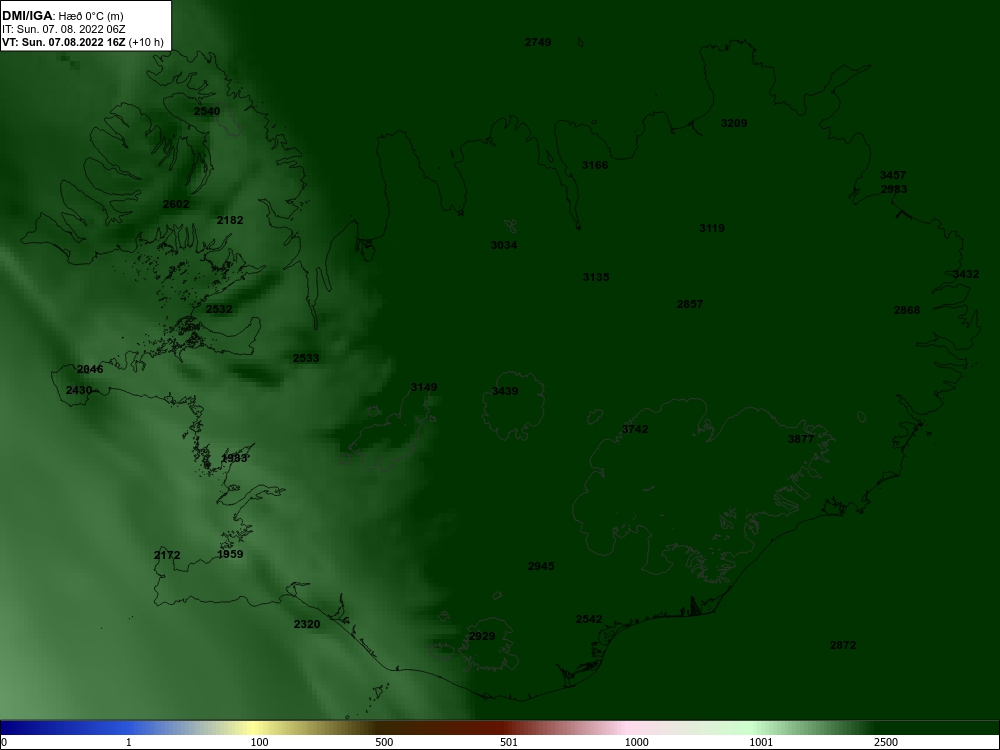Click the 2532 value near Breiðafjörður islands

[x=219, y=309]
